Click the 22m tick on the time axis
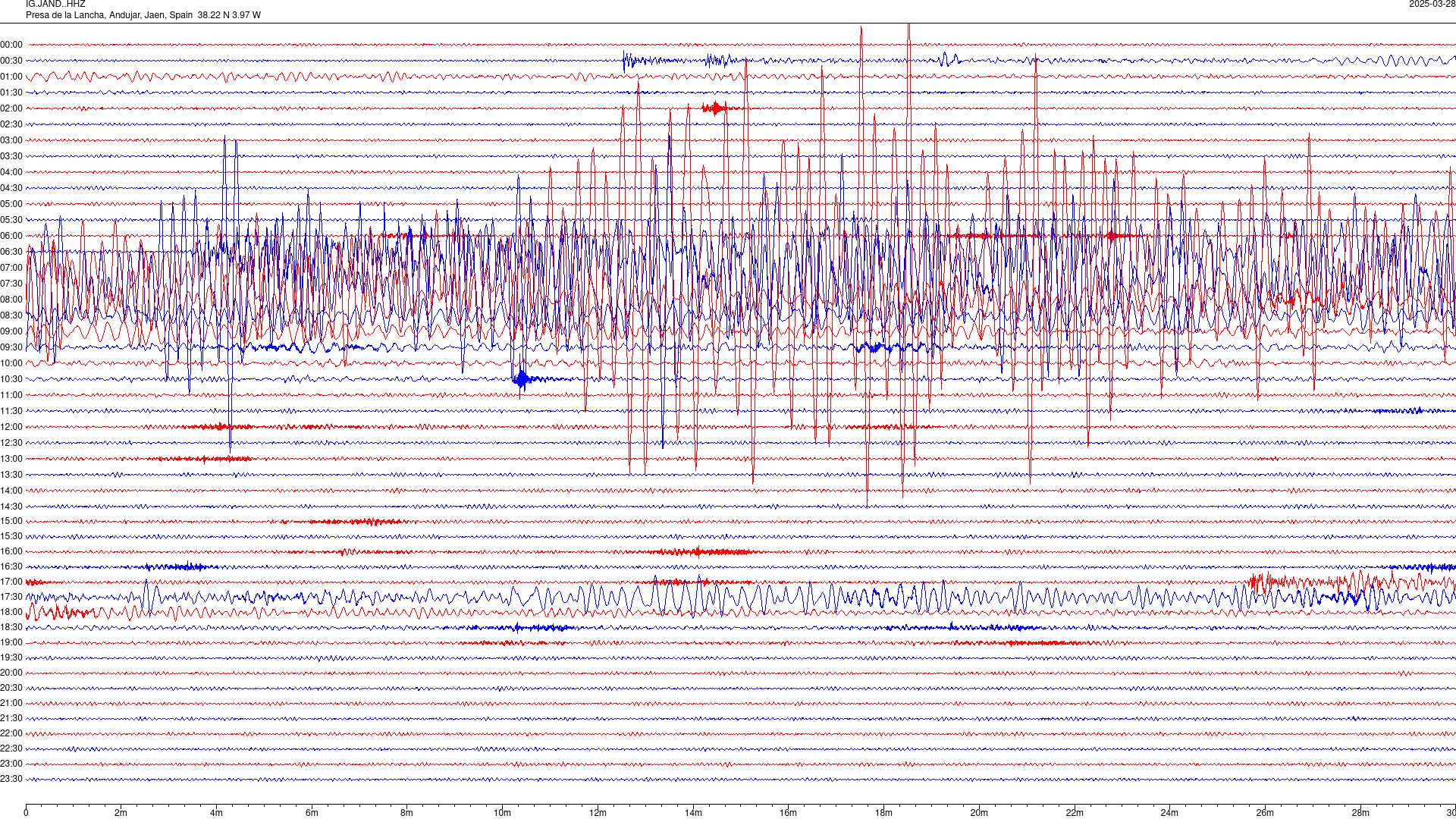 (x=1075, y=813)
